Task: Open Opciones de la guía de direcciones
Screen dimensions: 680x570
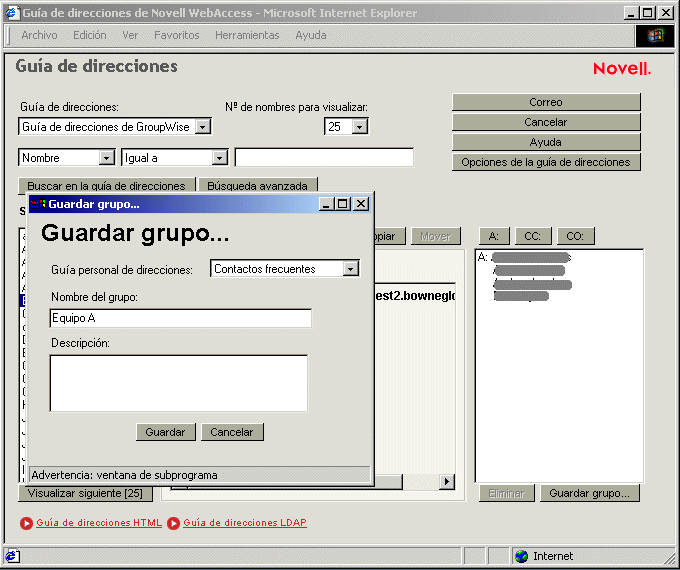Action: click(546, 162)
